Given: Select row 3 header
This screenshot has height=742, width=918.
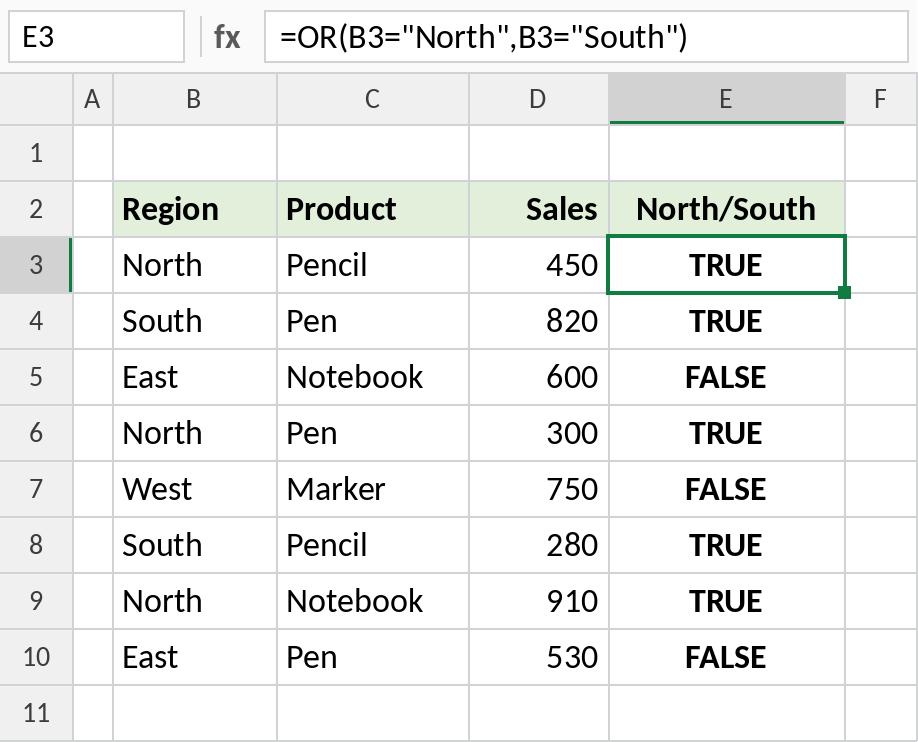Looking at the screenshot, I should (x=36, y=265).
